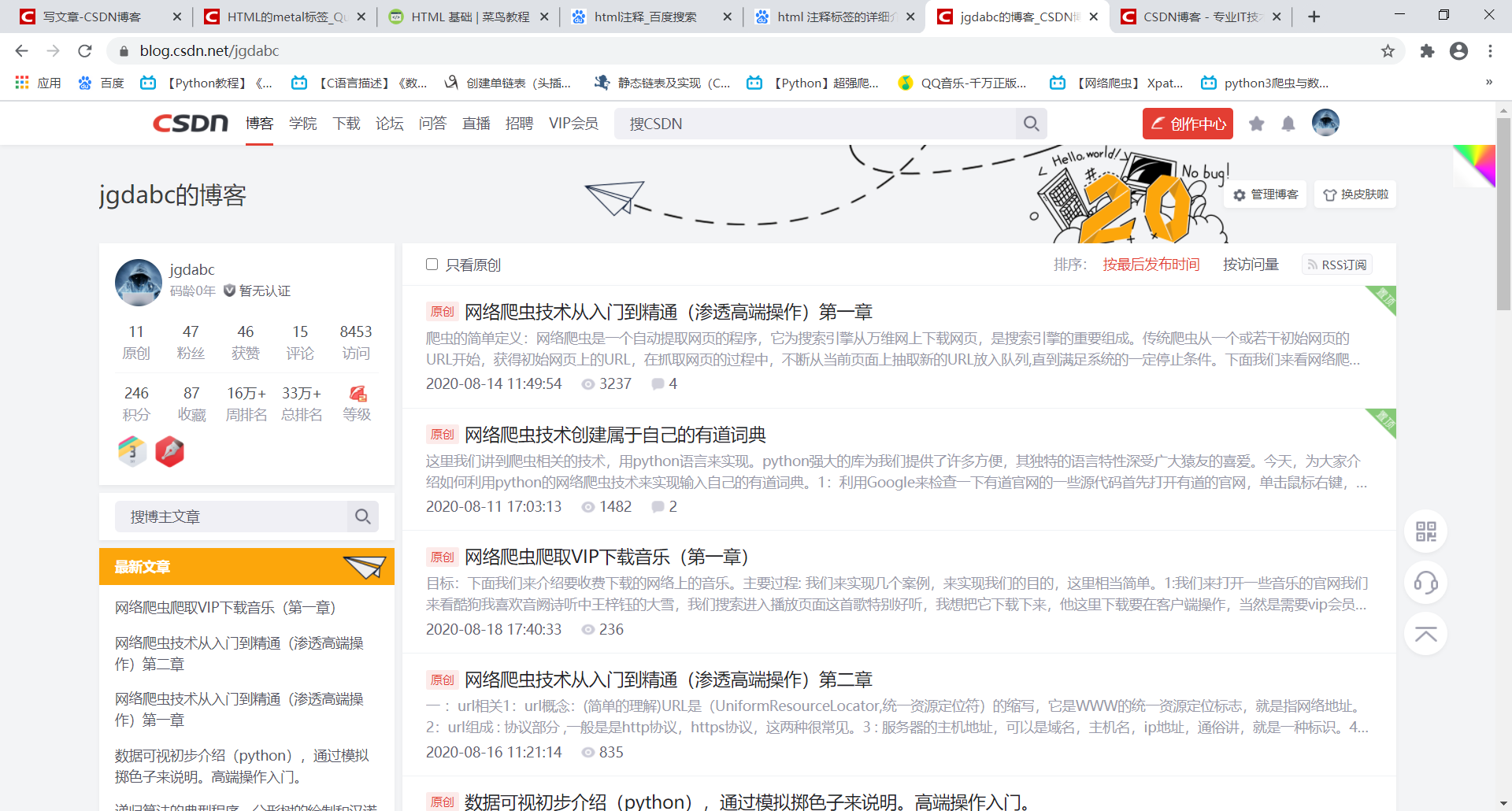1512x811 pixels.
Task: Select 问答 nav item
Action: coord(432,124)
